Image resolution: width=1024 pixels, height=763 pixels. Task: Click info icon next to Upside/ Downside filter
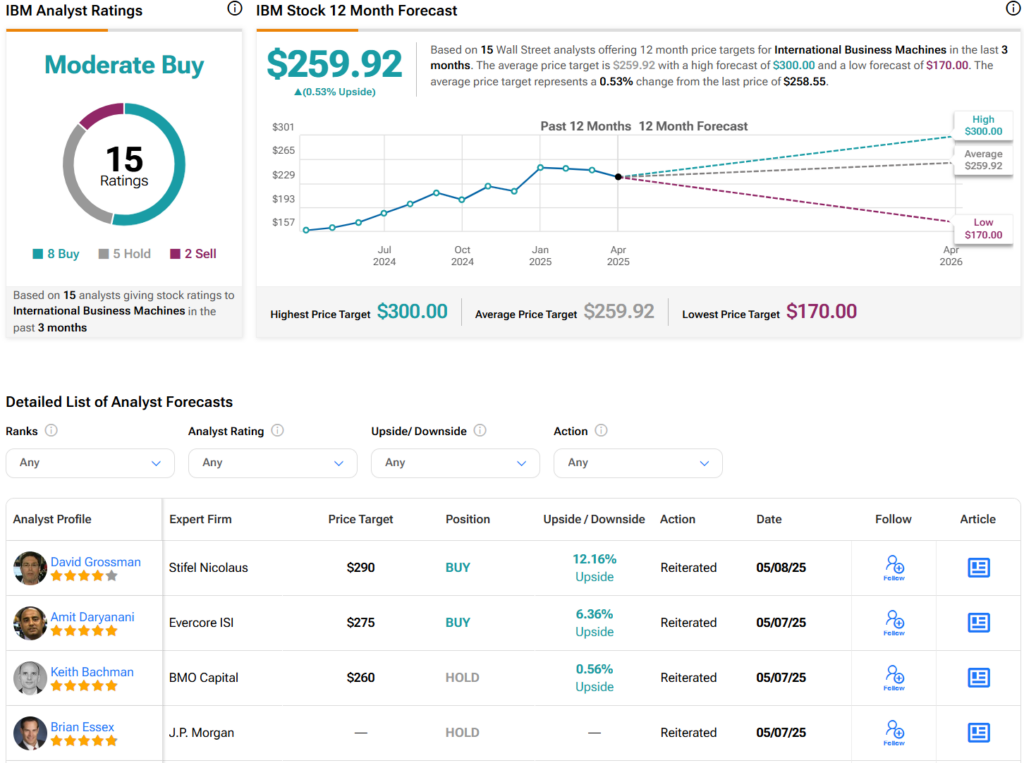pos(480,430)
